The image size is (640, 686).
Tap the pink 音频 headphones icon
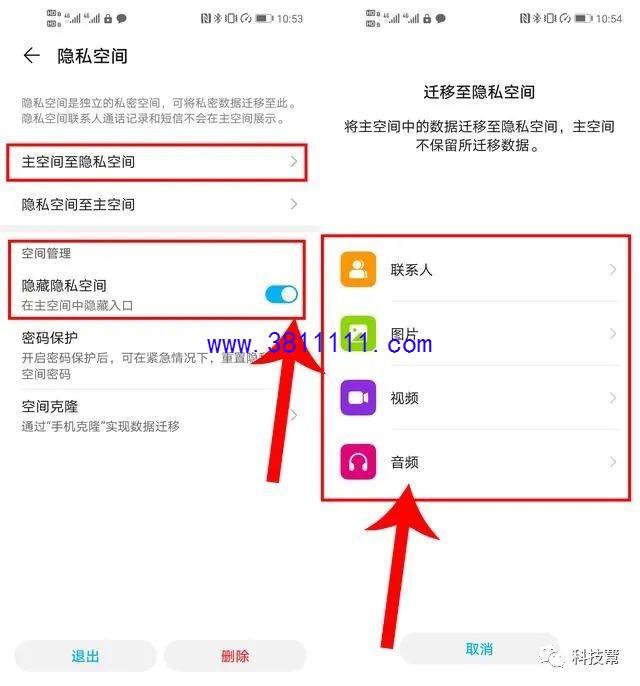(x=358, y=462)
